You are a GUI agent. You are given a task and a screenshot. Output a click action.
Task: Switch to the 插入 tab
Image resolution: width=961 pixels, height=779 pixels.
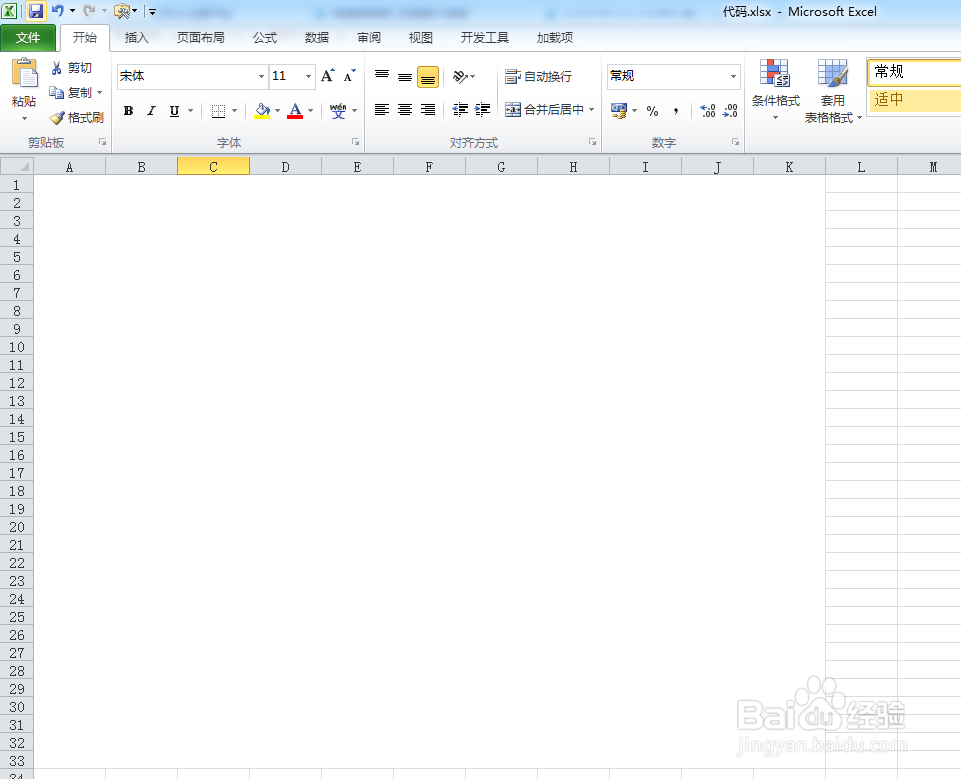(x=136, y=38)
